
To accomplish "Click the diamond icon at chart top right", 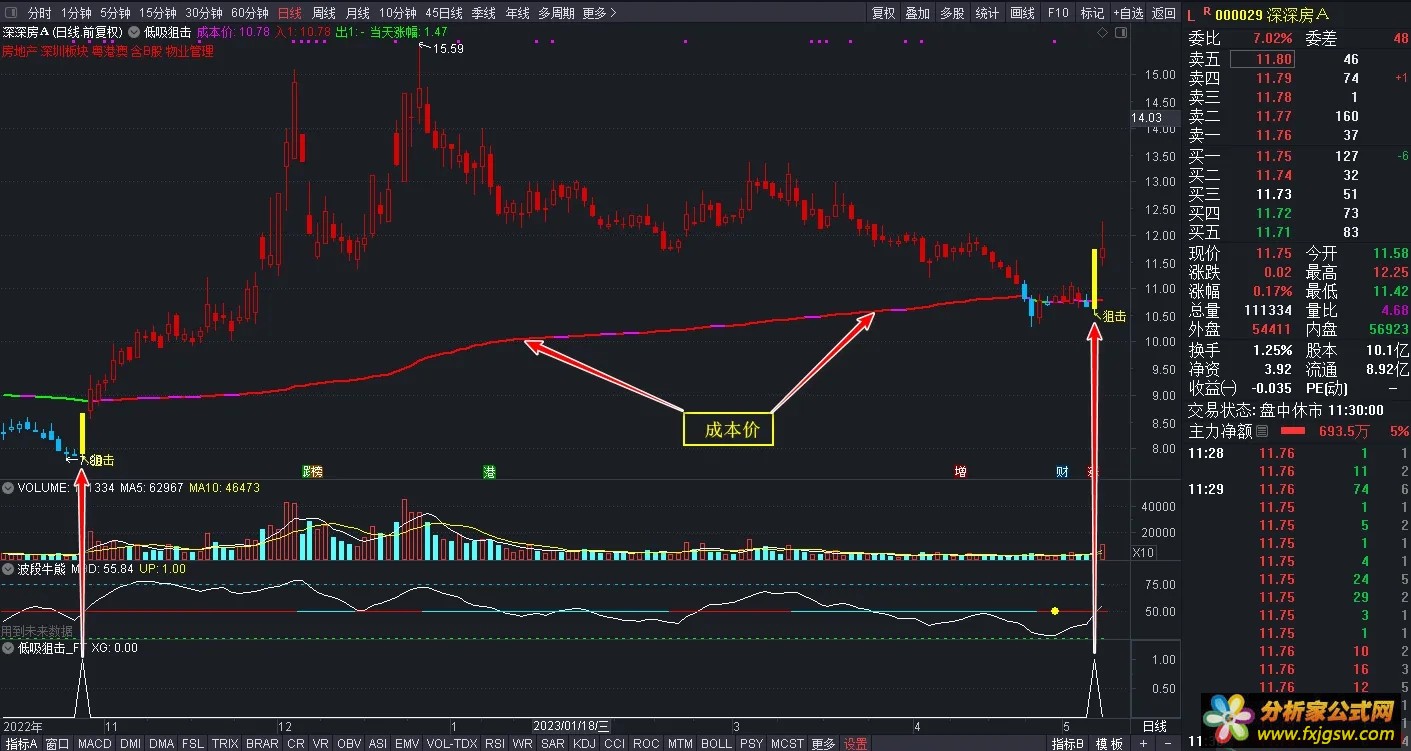I will (x=1102, y=33).
